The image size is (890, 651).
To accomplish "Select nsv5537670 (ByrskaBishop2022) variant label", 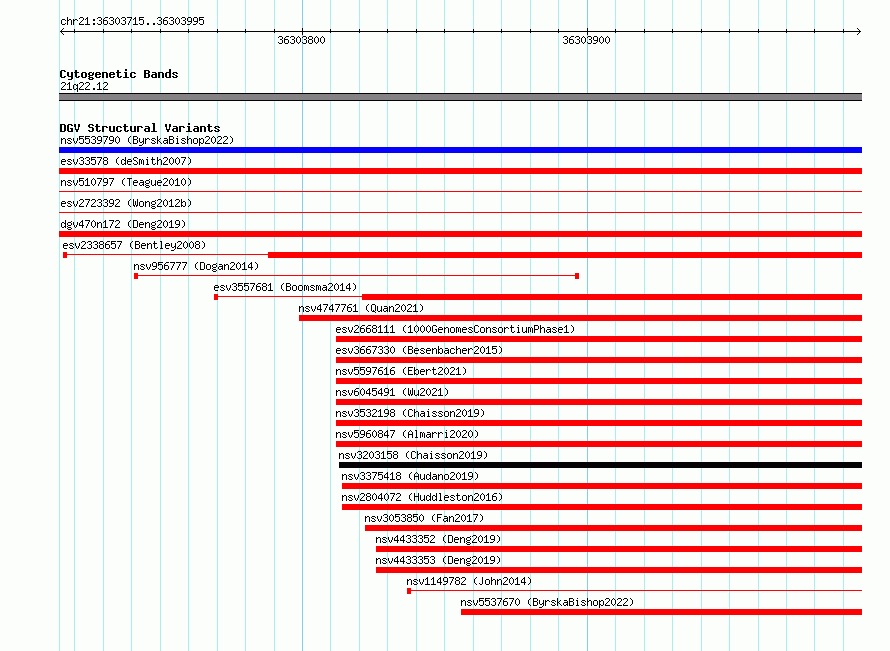I will (547, 602).
